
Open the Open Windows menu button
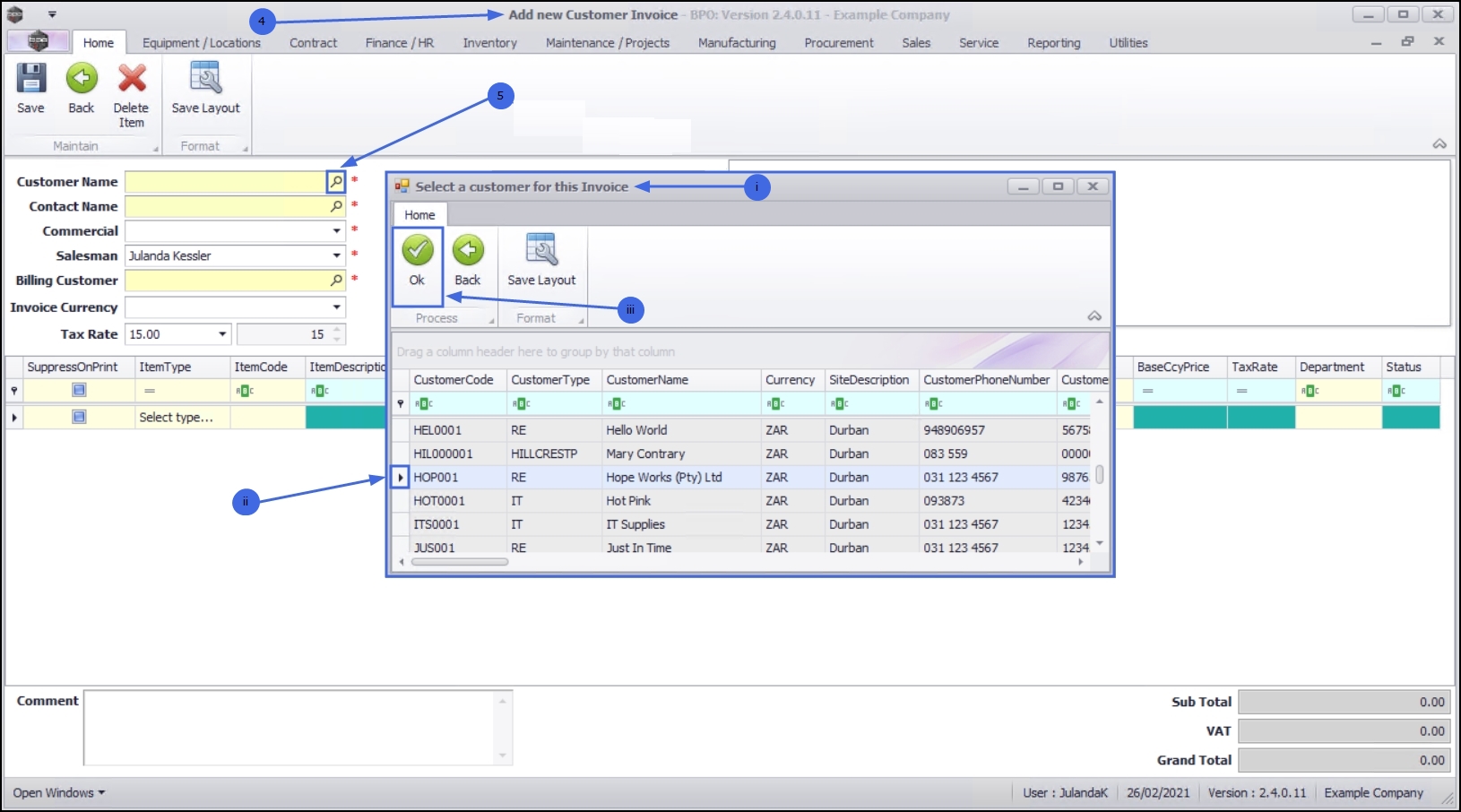click(x=59, y=793)
